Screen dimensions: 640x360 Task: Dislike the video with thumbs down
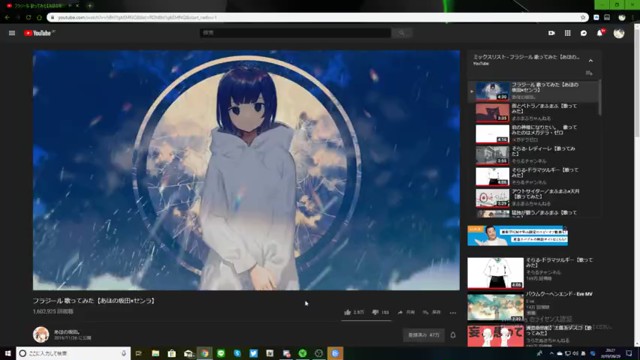pyautogui.click(x=380, y=312)
